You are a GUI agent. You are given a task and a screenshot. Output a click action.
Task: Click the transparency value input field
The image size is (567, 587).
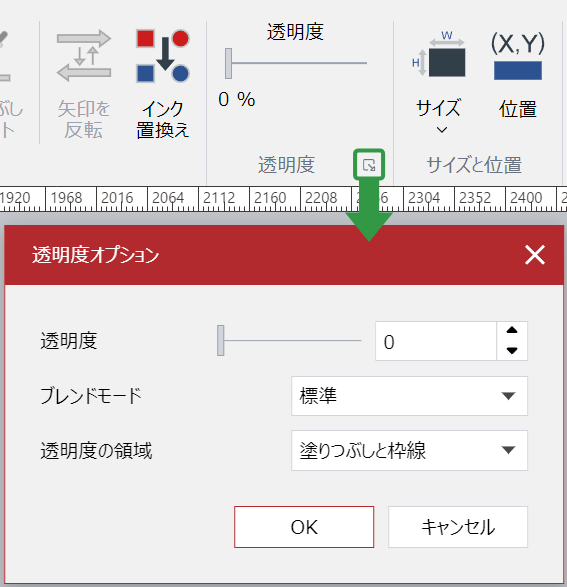coord(436,341)
